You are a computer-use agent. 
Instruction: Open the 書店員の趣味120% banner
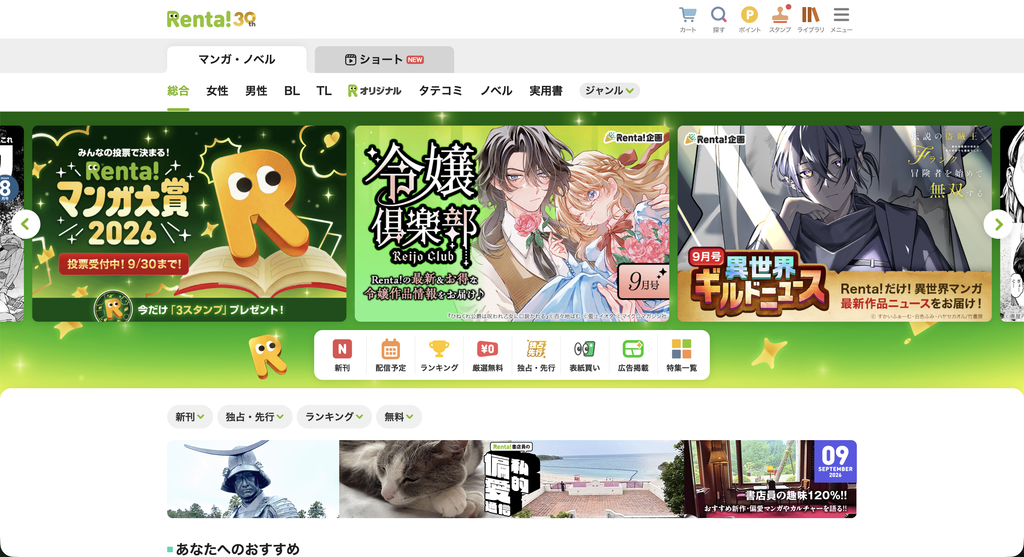pyautogui.click(x=512, y=479)
